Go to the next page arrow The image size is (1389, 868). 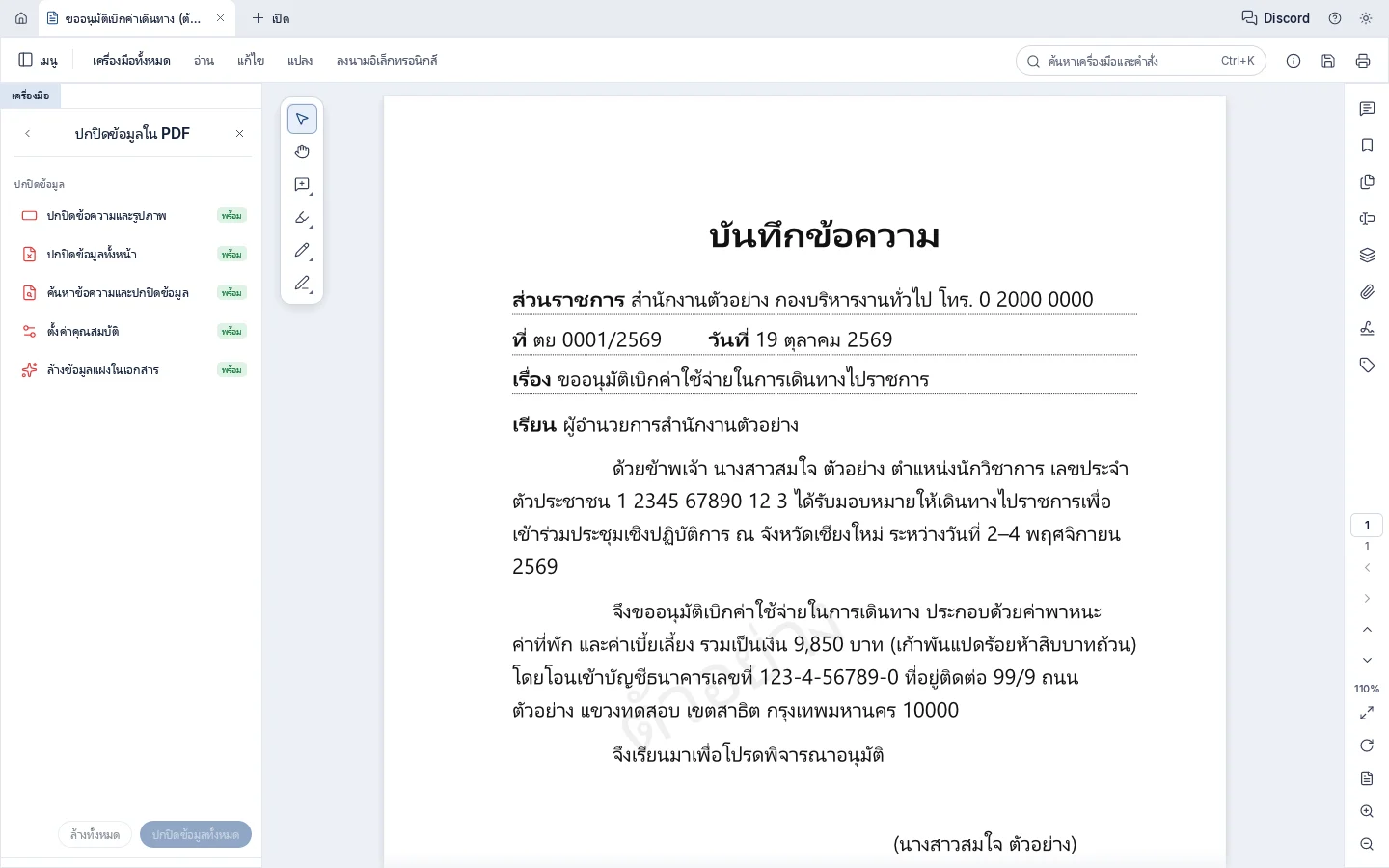pyautogui.click(x=1367, y=599)
